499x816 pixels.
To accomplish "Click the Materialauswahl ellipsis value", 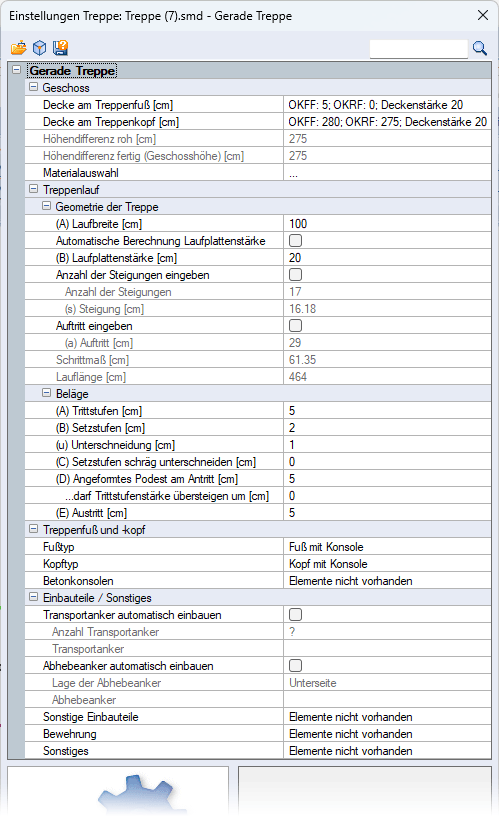I will coord(387,173).
